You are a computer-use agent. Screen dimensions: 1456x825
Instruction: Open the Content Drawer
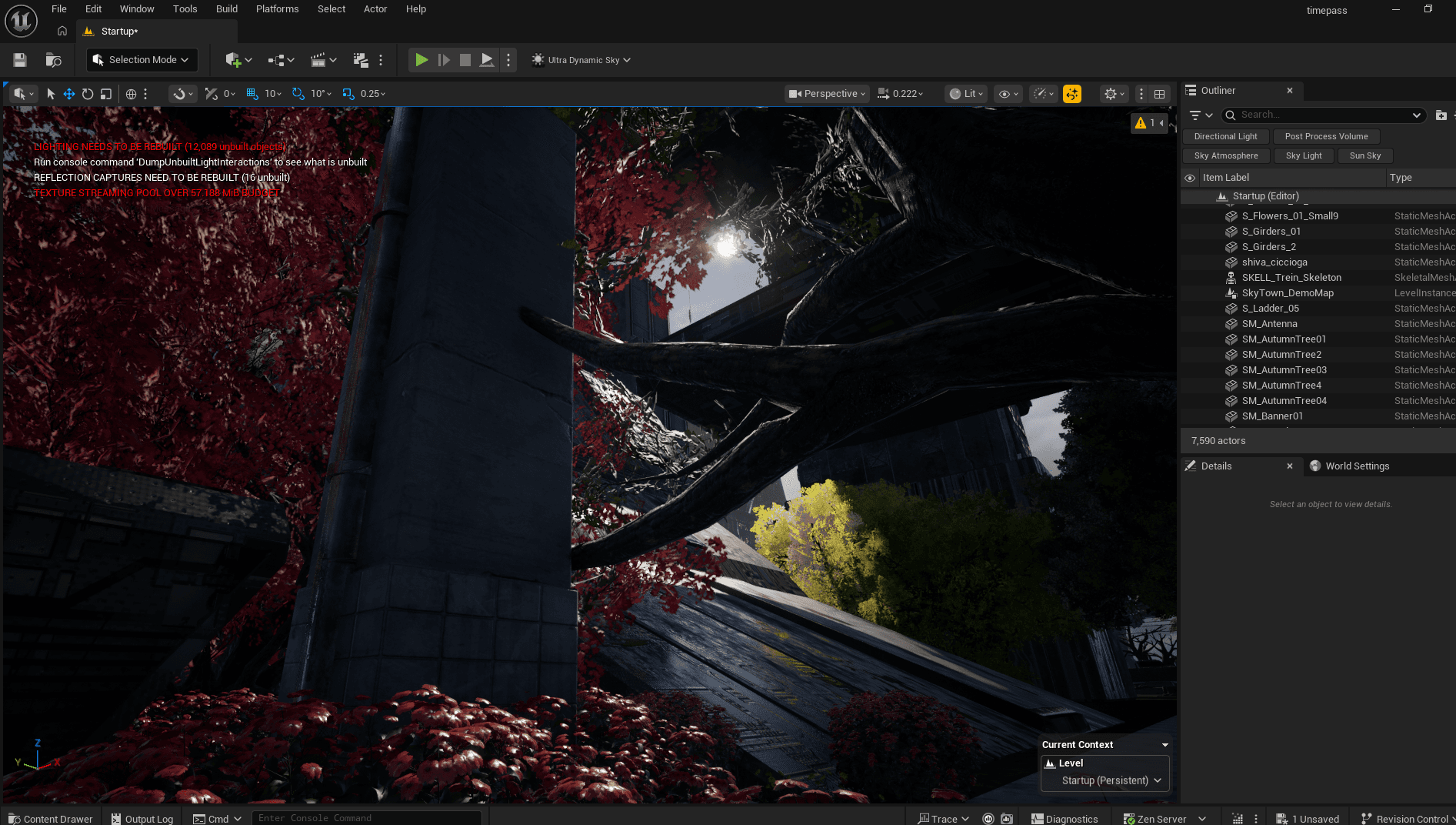pos(51,818)
